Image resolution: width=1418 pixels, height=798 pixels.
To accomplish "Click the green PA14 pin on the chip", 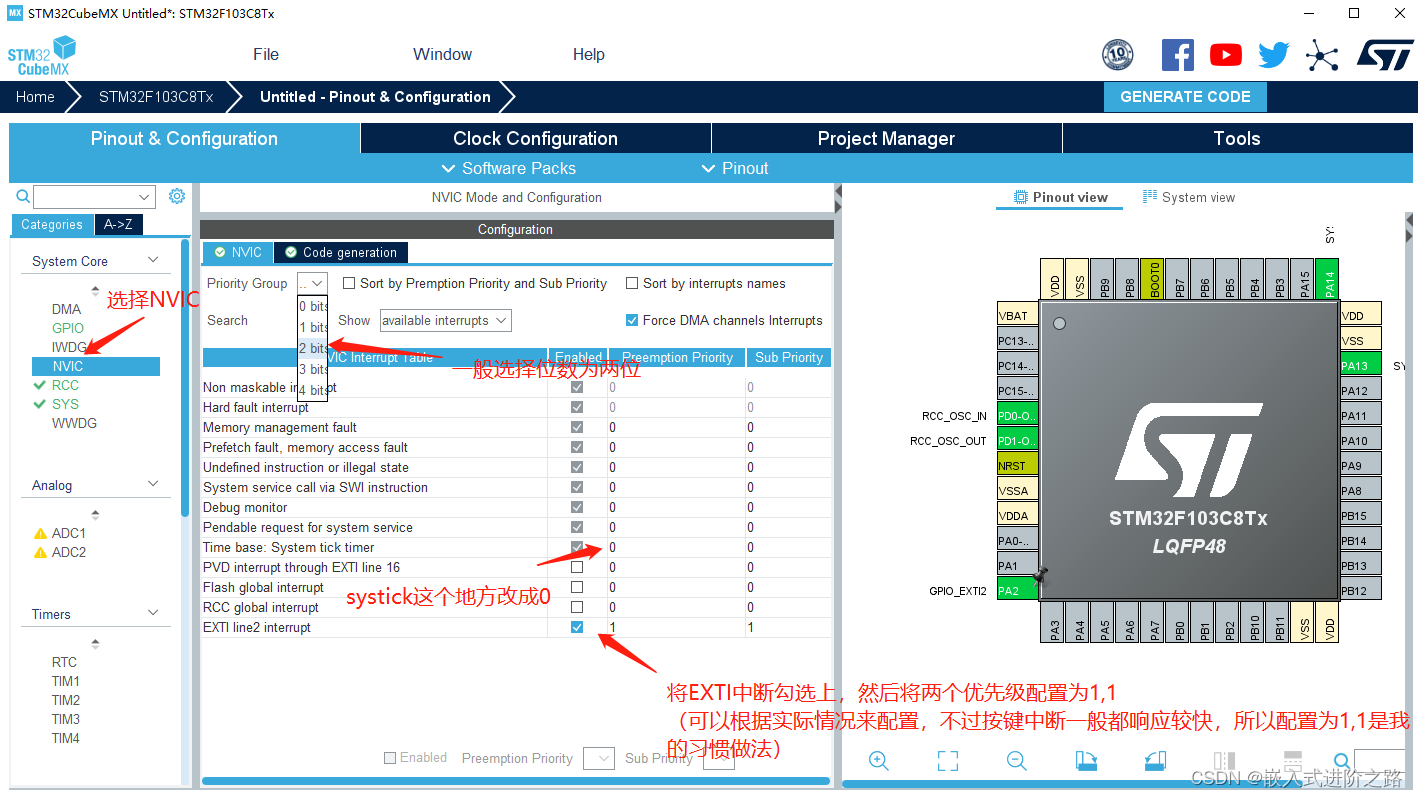I will click(1329, 278).
